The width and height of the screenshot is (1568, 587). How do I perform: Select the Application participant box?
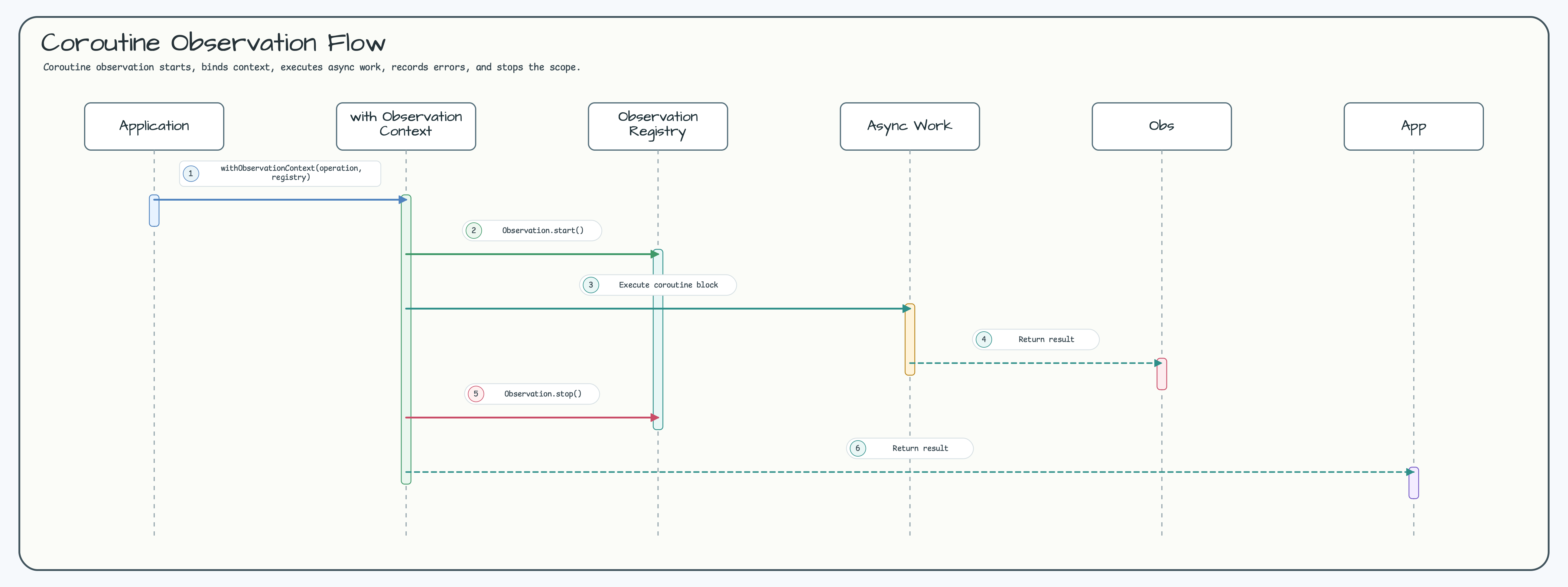coord(154,126)
